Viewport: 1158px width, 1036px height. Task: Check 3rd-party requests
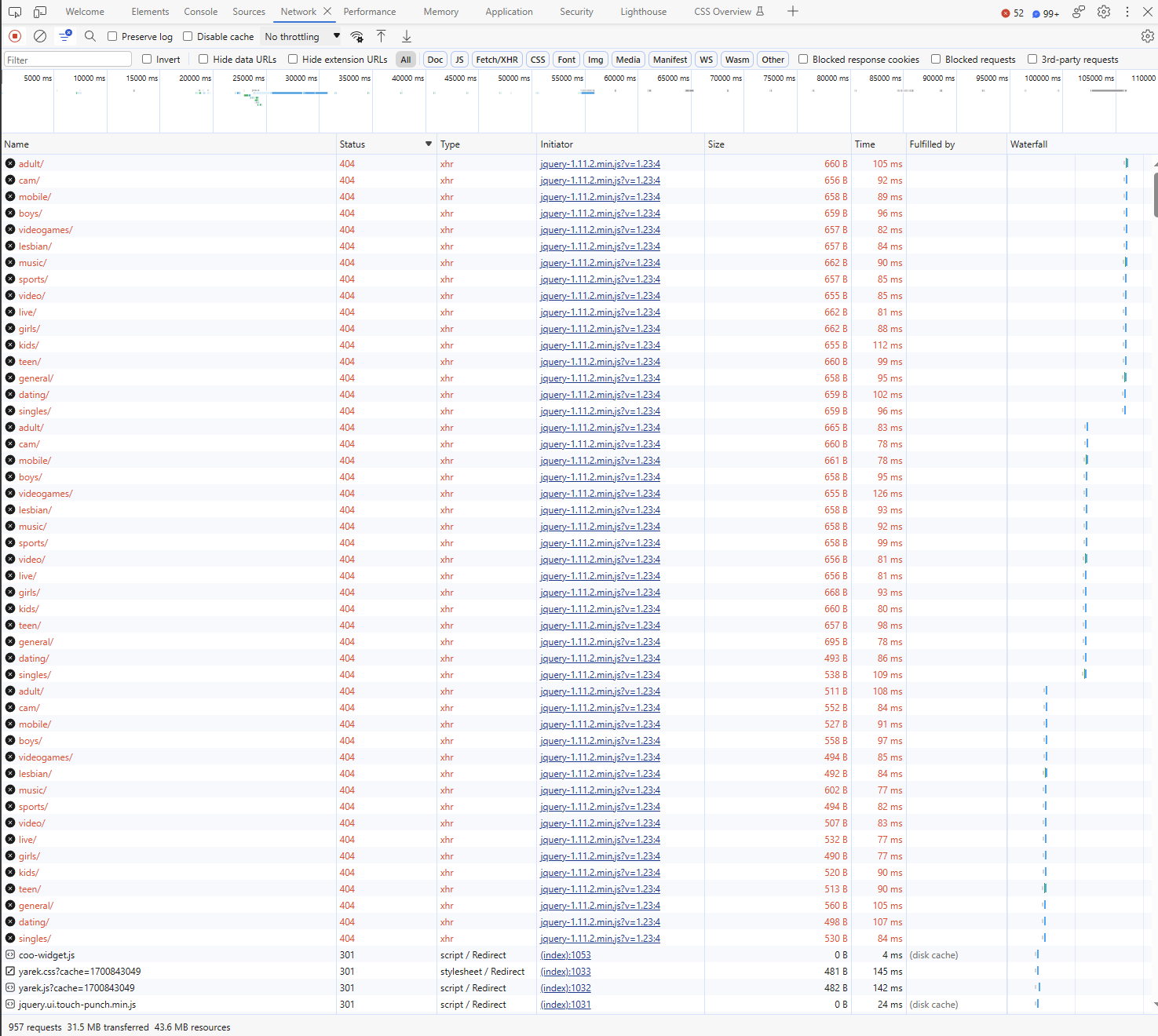tap(1032, 59)
